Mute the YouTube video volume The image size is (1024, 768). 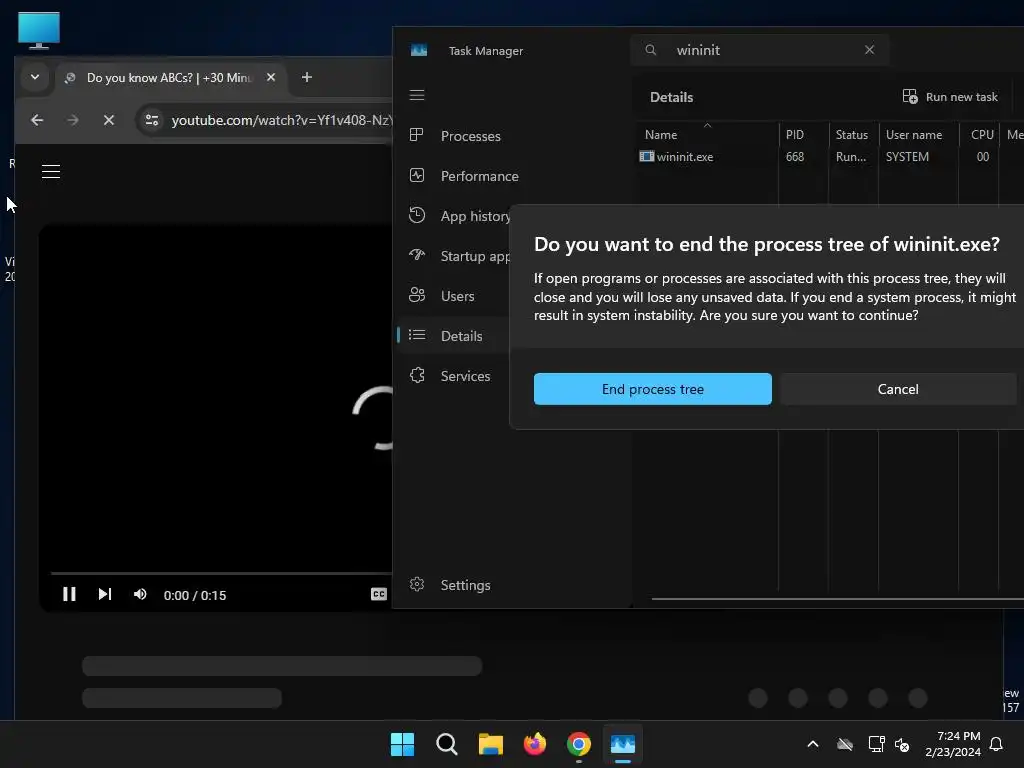click(x=140, y=594)
